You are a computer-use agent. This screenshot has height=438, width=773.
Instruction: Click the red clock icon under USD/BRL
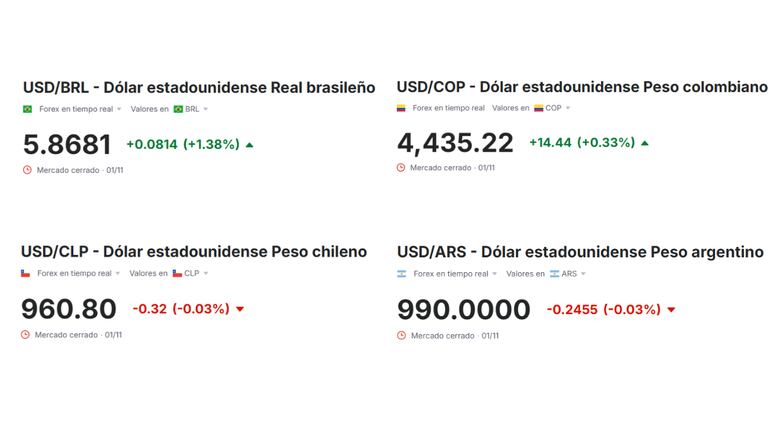(27, 170)
